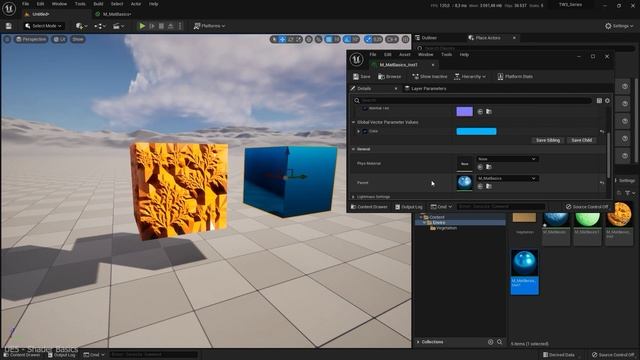Toggle surface snapping in viewport toolbar

tap(318, 39)
